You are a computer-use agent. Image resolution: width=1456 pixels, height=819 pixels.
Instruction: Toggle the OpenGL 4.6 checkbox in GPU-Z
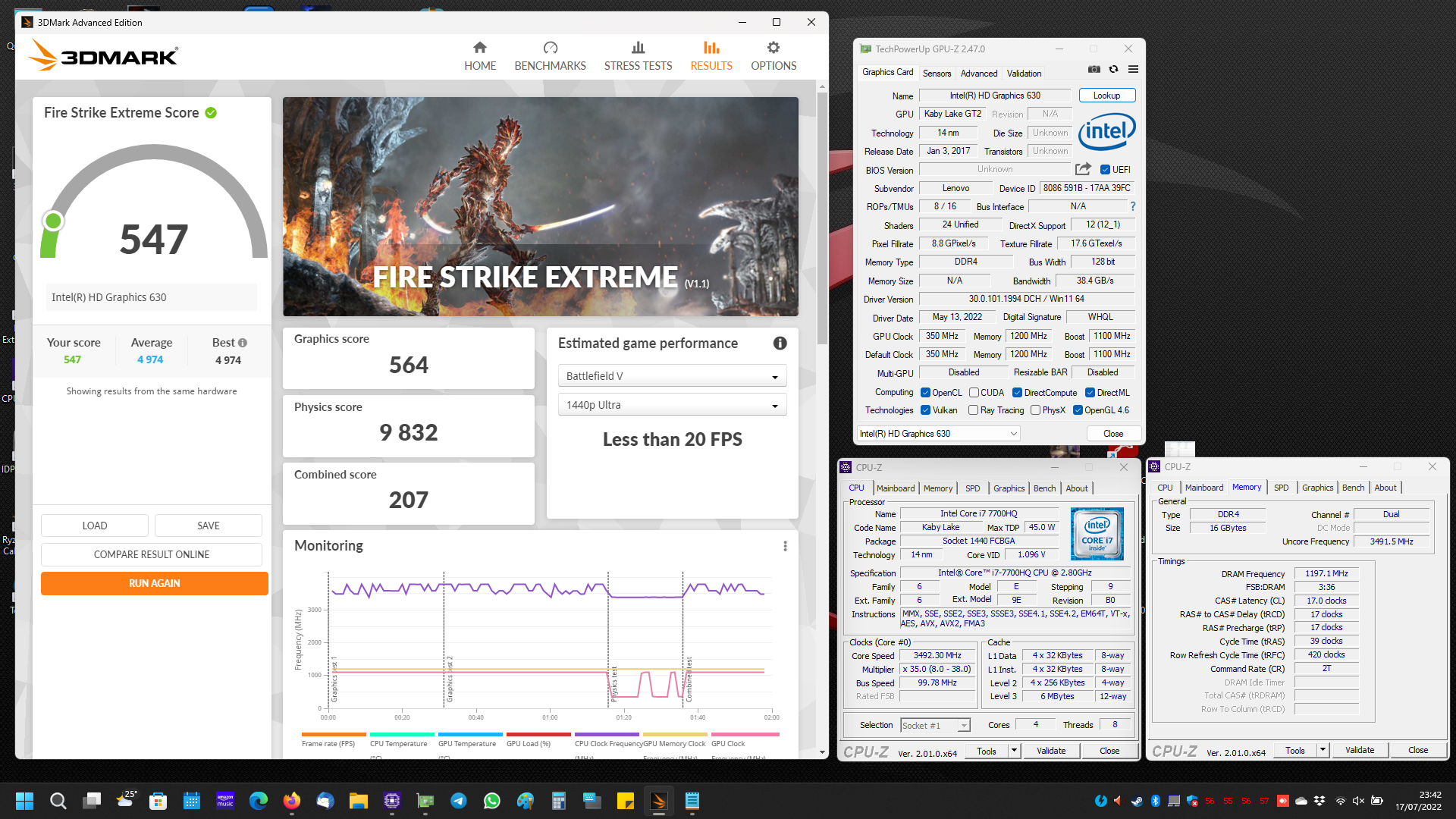point(1078,410)
